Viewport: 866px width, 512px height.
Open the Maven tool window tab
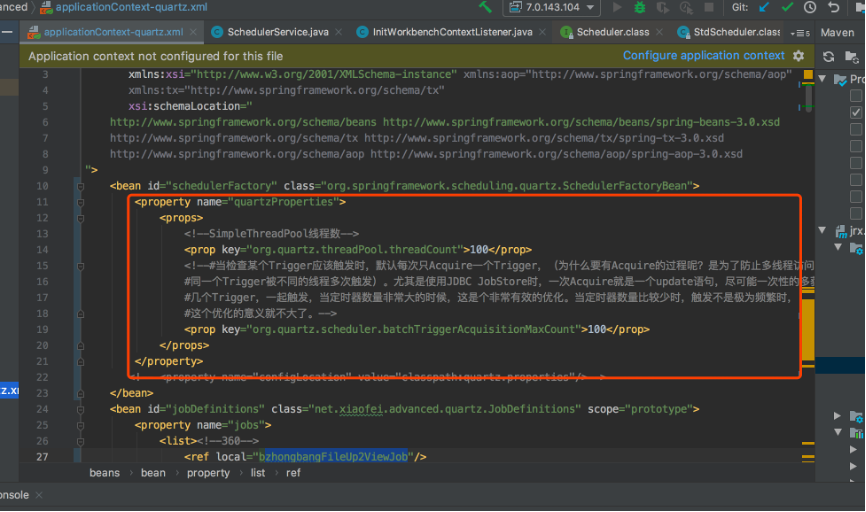coord(837,33)
